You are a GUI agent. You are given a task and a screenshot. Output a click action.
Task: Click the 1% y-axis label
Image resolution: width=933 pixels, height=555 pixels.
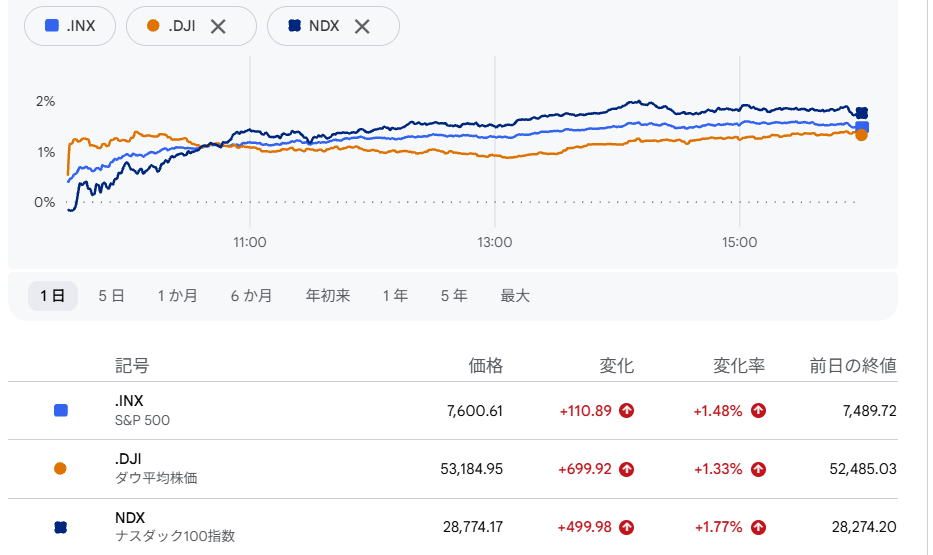point(46,152)
